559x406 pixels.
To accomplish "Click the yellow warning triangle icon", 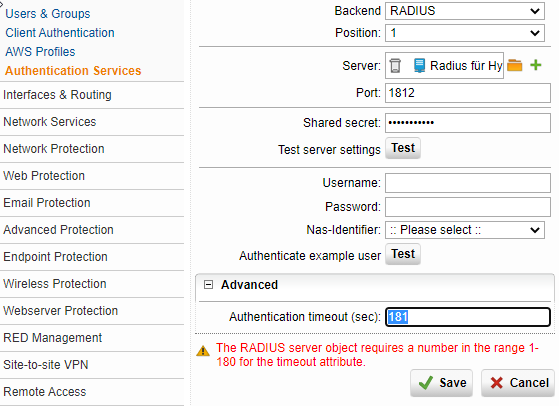I will [x=203, y=351].
